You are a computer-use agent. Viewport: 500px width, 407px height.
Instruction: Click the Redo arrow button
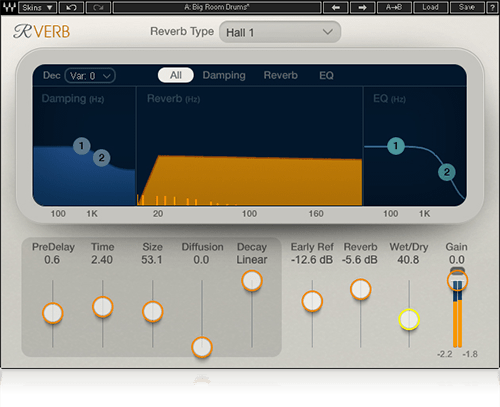pos(98,7)
